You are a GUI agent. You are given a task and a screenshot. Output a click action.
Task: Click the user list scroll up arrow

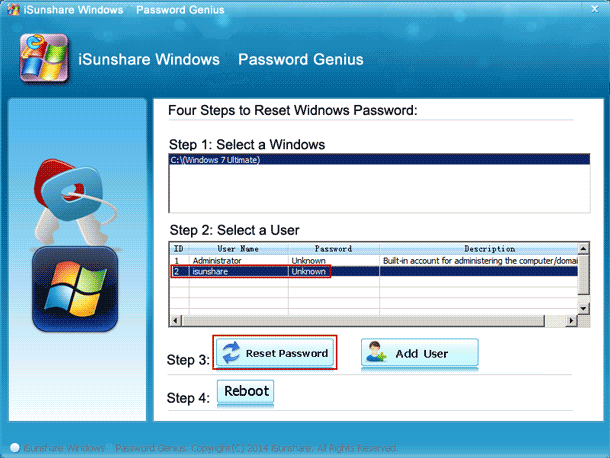[x=583, y=248]
